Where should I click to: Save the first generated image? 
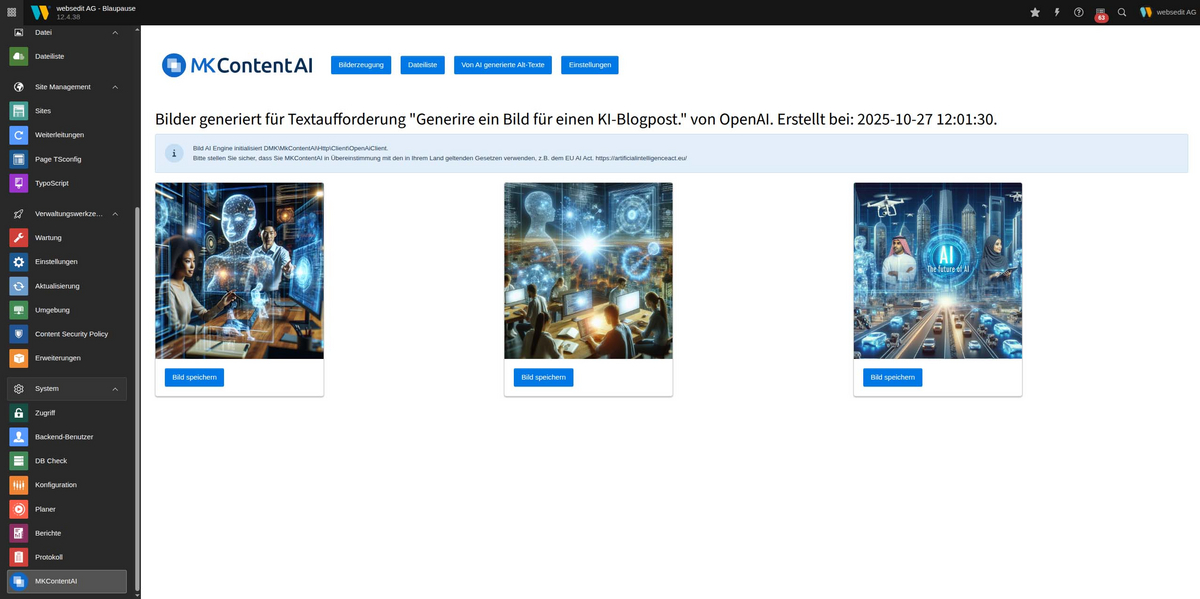[x=194, y=377]
